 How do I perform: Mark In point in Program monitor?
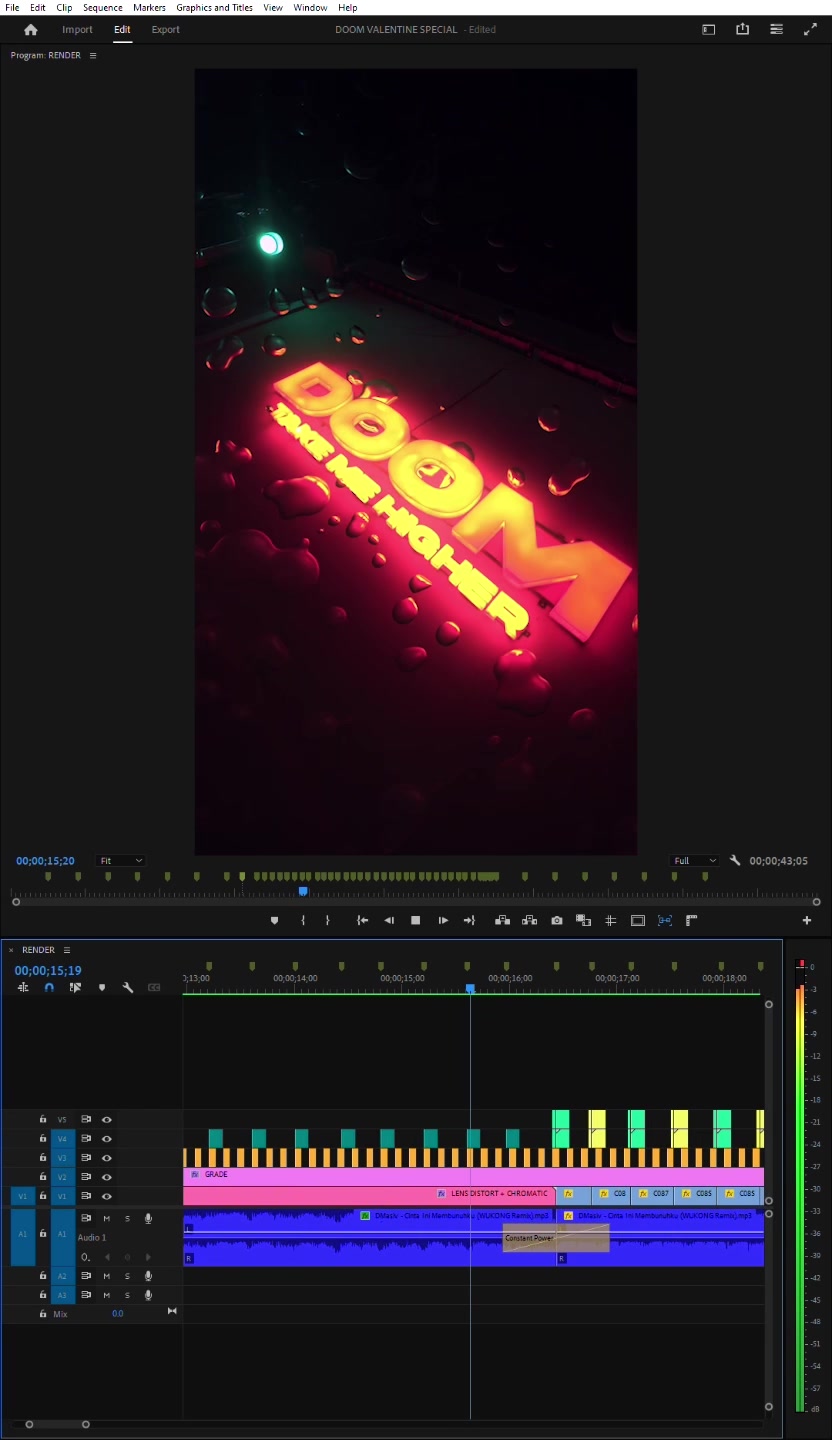(303, 921)
